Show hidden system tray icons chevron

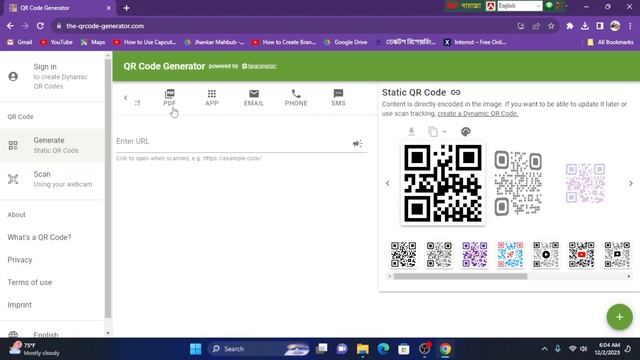(x=544, y=349)
